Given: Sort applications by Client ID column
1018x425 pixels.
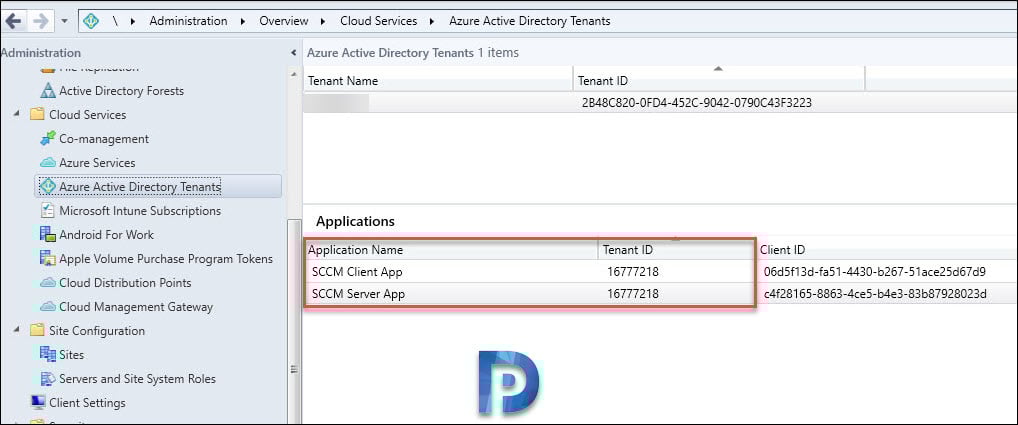Looking at the screenshot, I should click(x=887, y=250).
